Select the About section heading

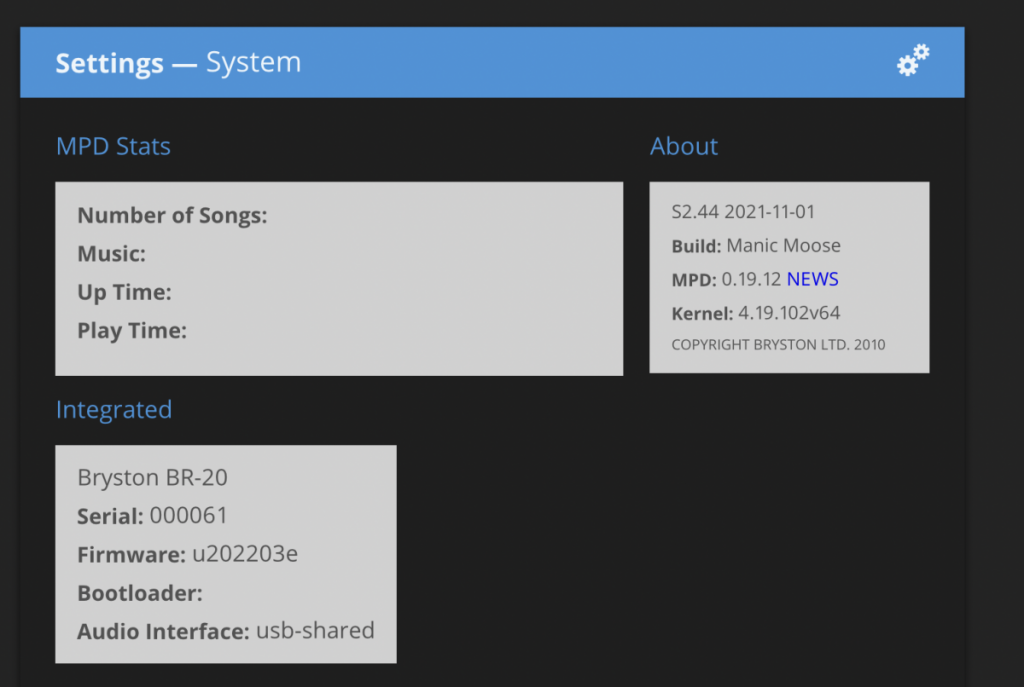pyautogui.click(x=684, y=146)
